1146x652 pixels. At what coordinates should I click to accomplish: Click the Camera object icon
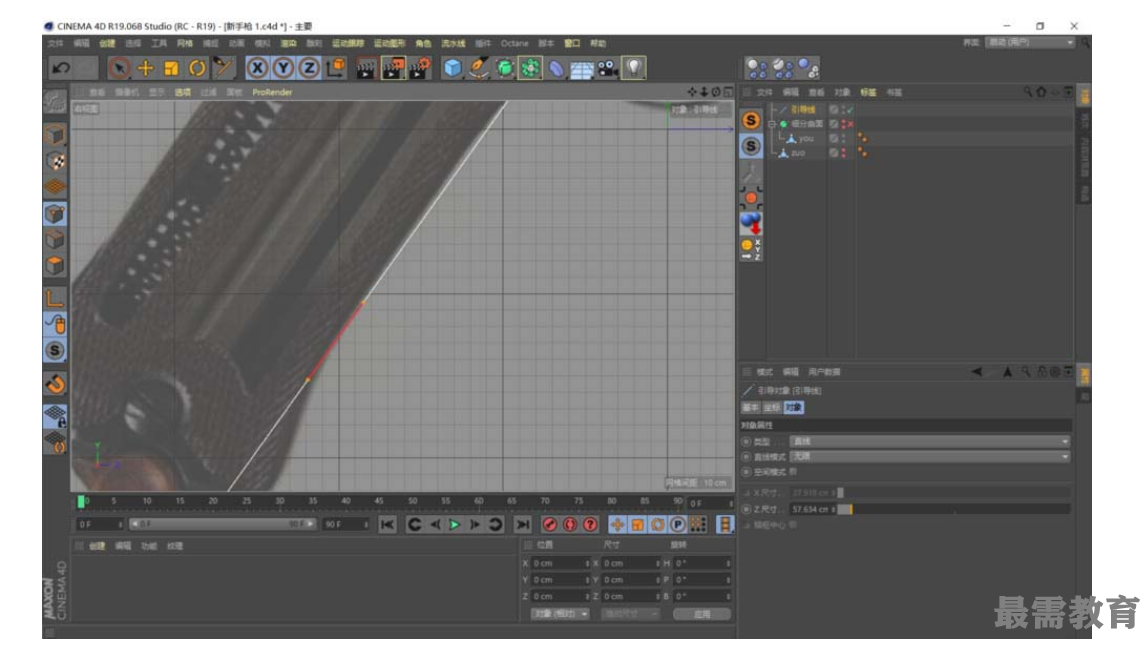607,68
